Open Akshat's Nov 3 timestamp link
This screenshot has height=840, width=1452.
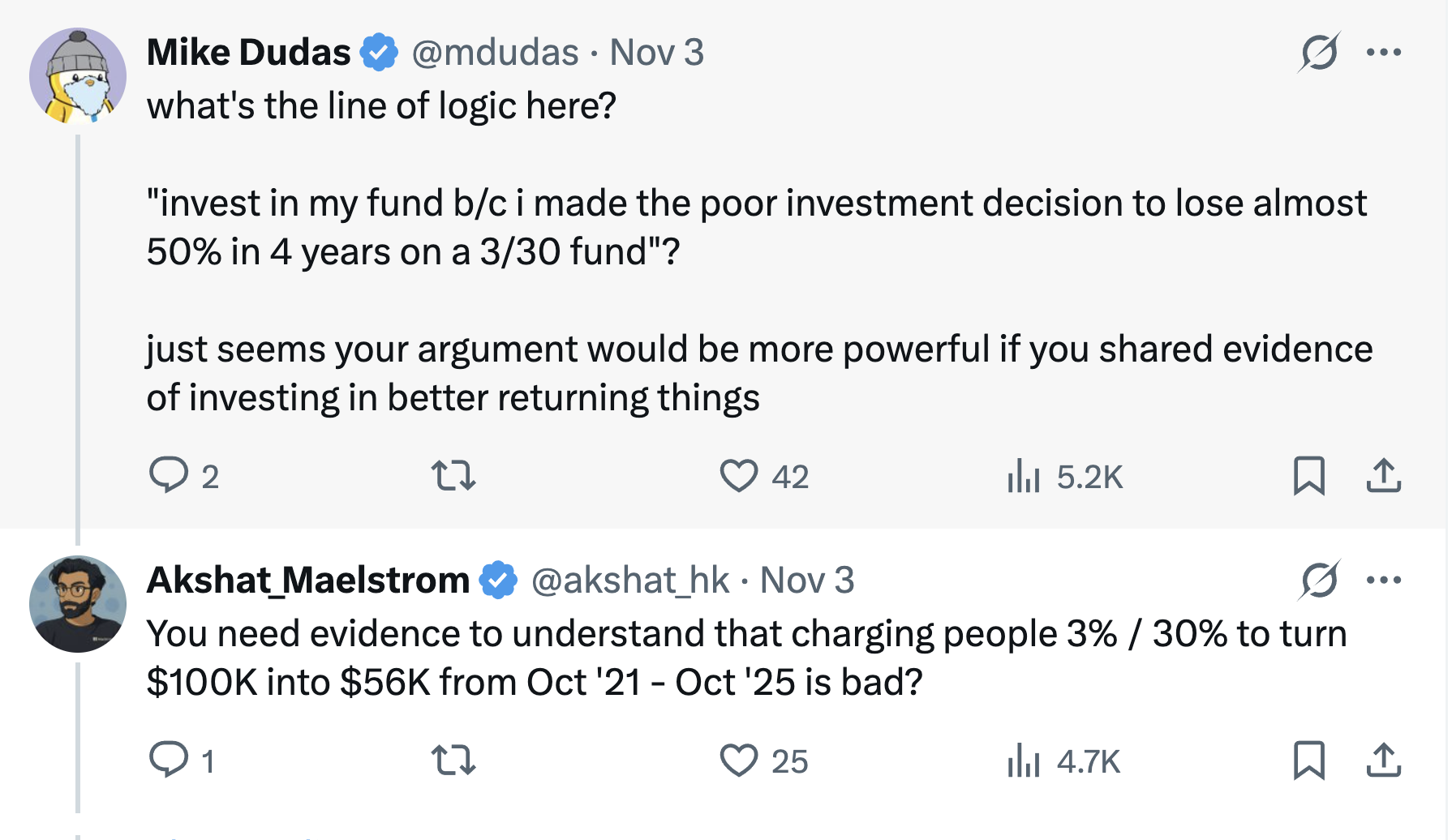(x=805, y=579)
